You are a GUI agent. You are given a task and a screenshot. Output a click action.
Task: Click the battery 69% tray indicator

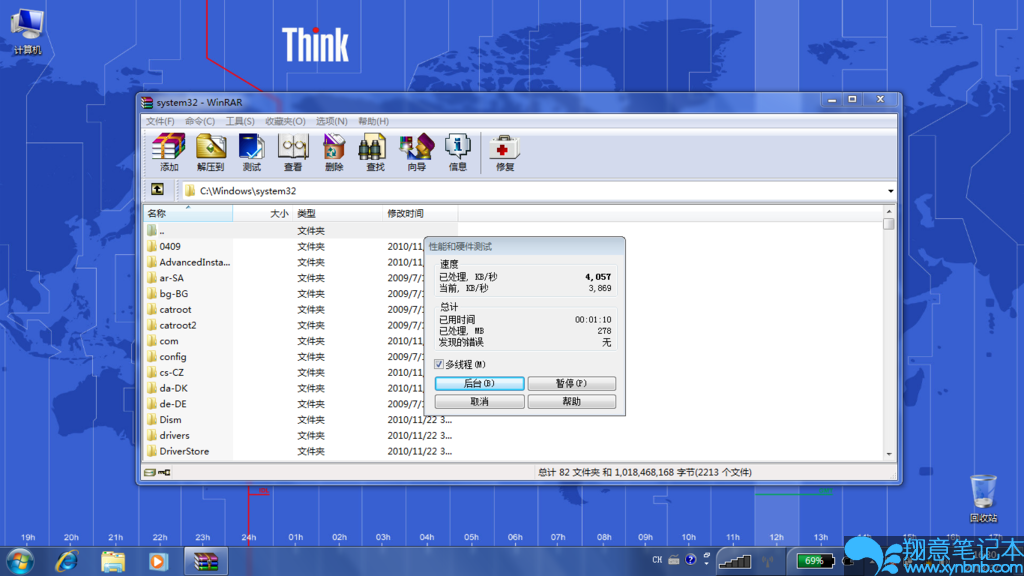coord(814,560)
